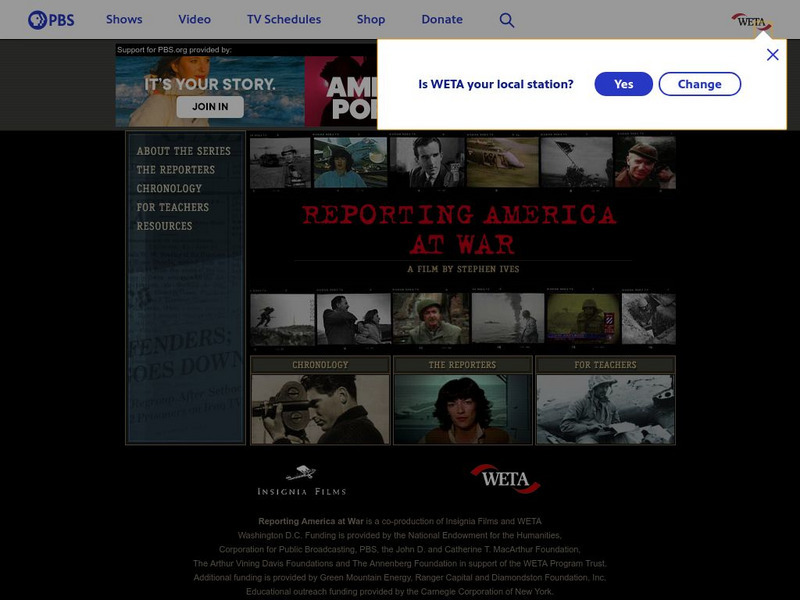Open For Teachers in the sidebar
The height and width of the screenshot is (600, 800).
[172, 208]
